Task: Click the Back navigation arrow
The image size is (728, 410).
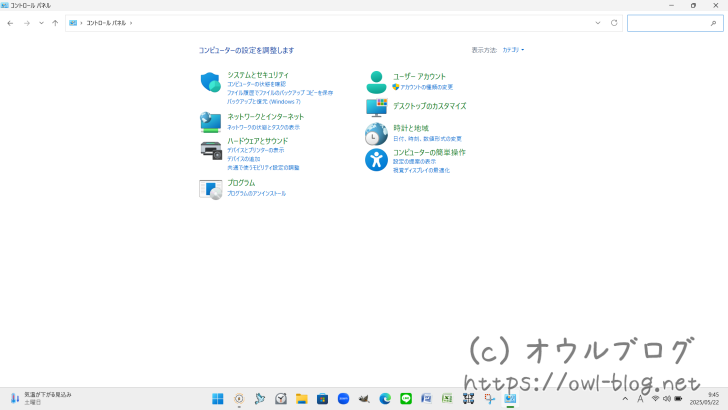Action: coord(11,23)
